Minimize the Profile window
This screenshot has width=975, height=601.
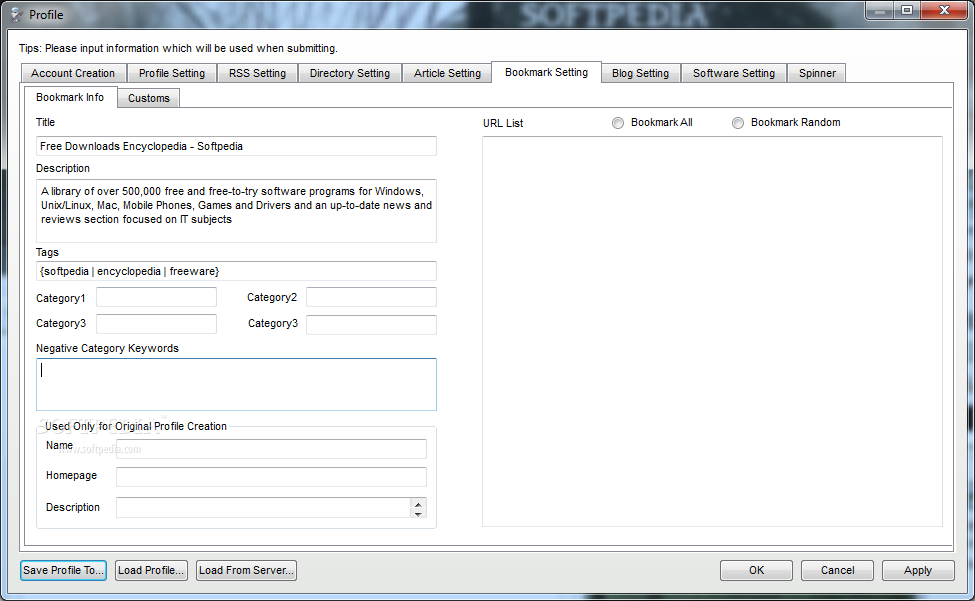click(880, 11)
